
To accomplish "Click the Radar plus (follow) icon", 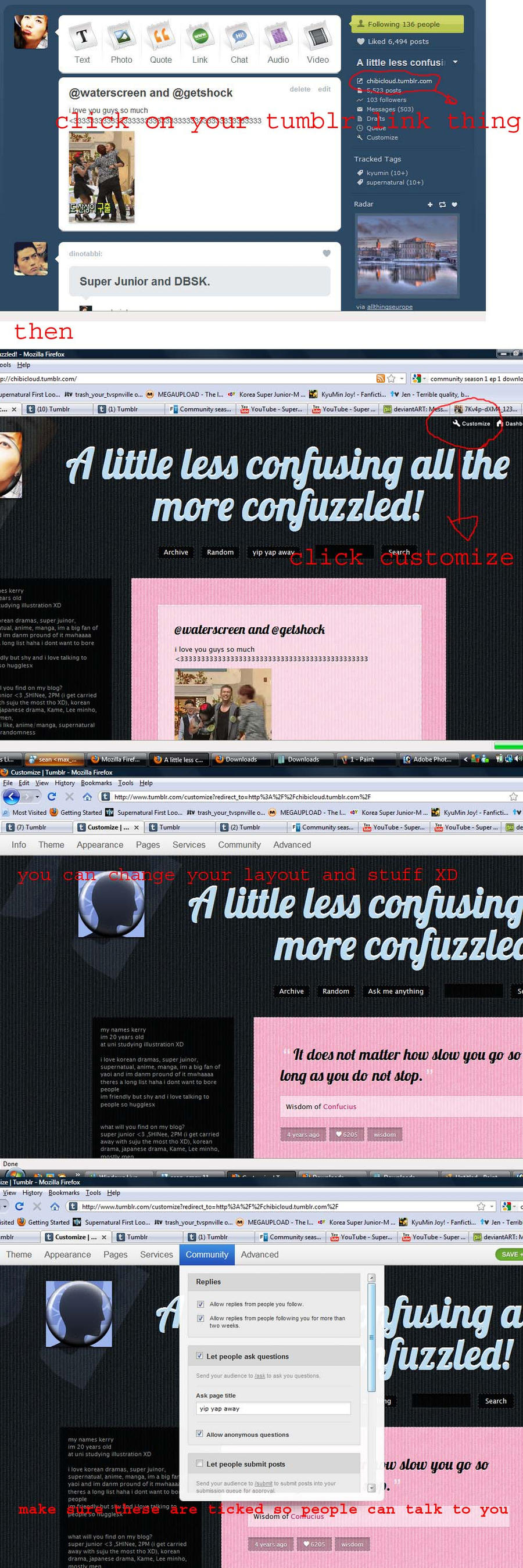I will (x=430, y=204).
